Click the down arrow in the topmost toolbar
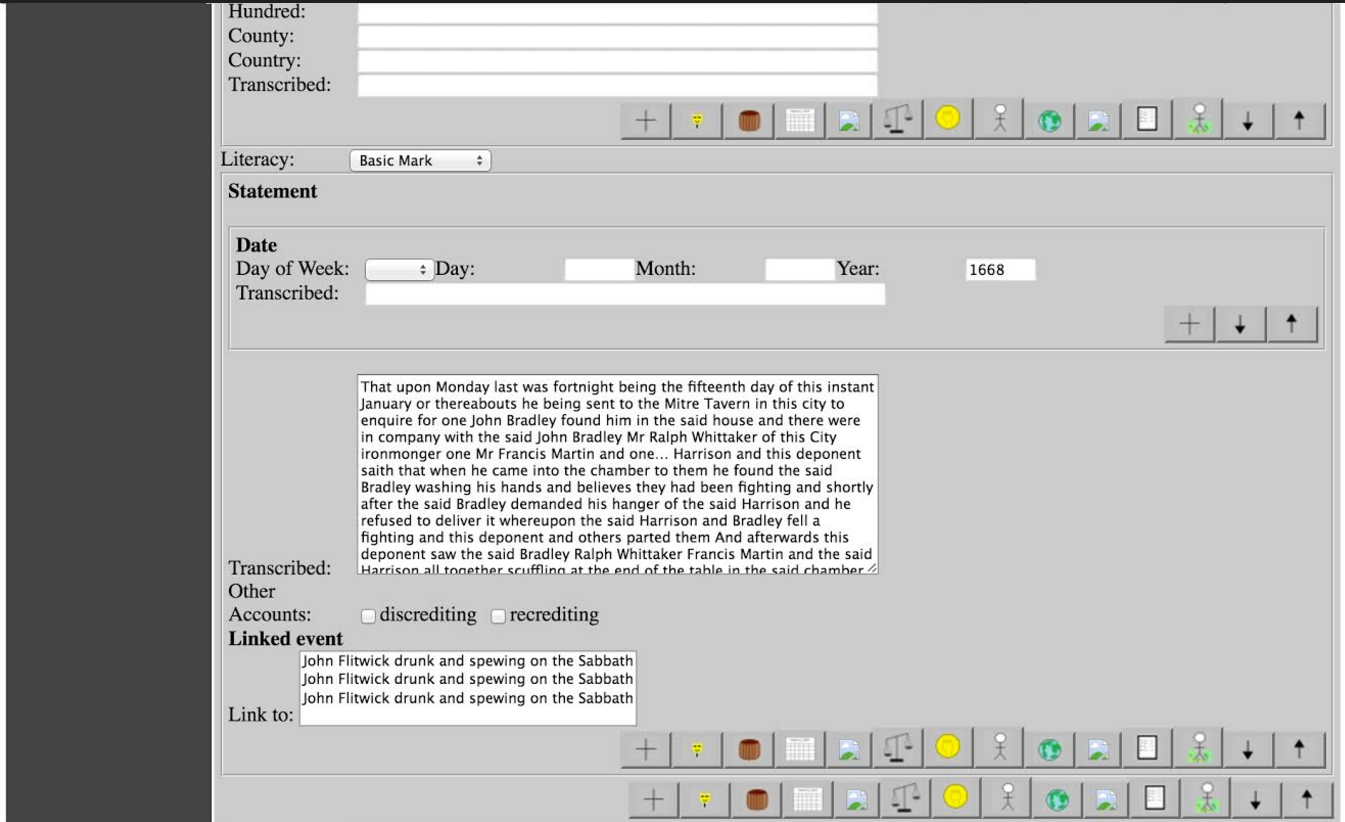Viewport: 1345px width, 822px height. (1247, 121)
